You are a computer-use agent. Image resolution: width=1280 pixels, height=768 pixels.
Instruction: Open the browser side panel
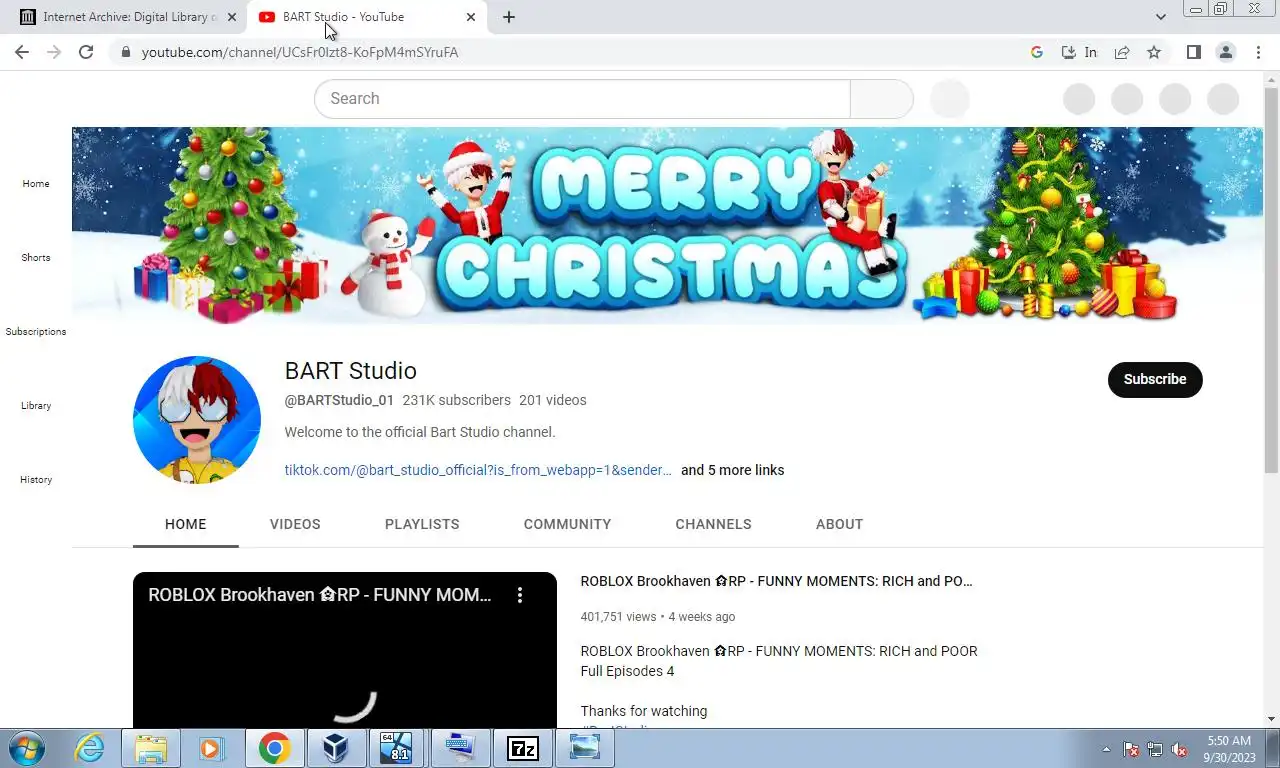click(1193, 52)
